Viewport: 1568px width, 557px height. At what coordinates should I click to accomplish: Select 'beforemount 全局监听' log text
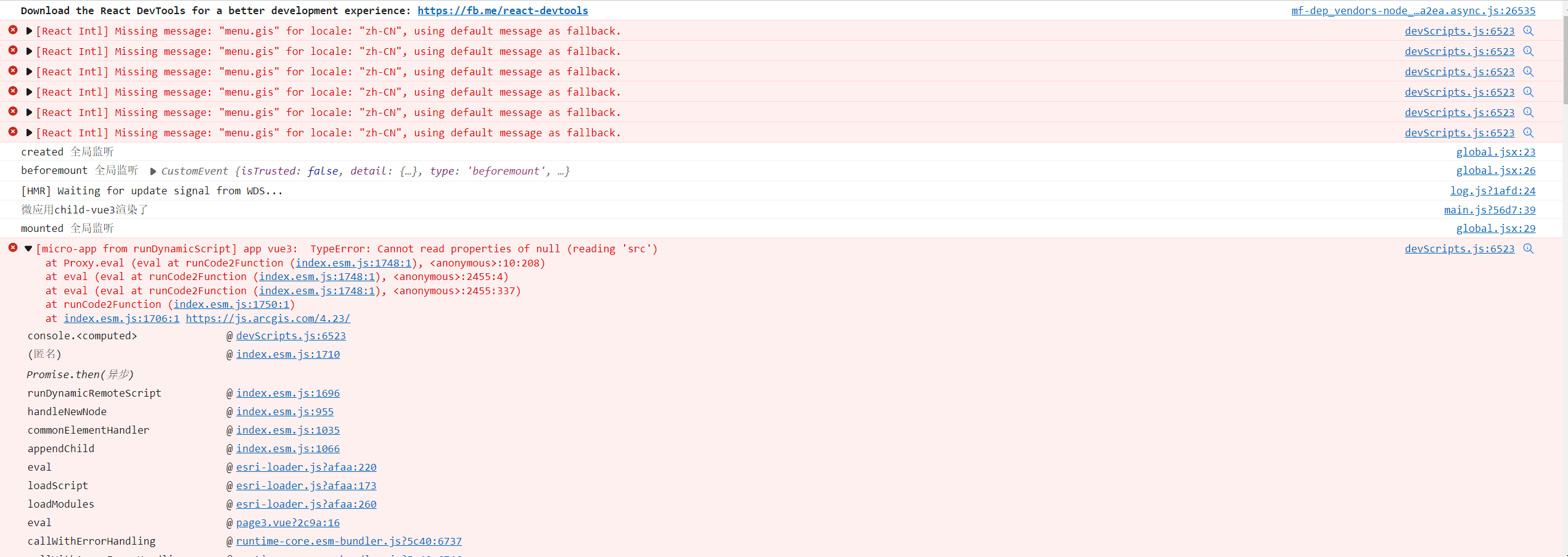coord(80,170)
